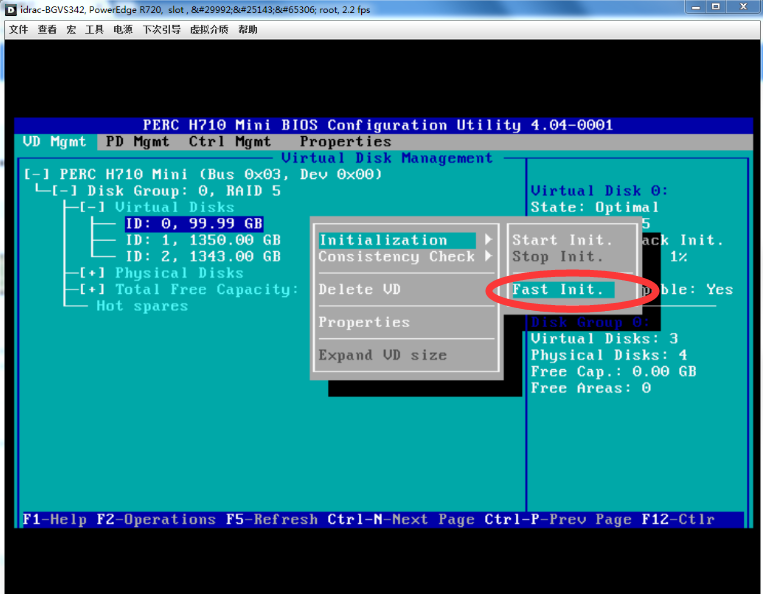Open the 帮助 menu
This screenshot has height=594, width=763.
point(248,30)
